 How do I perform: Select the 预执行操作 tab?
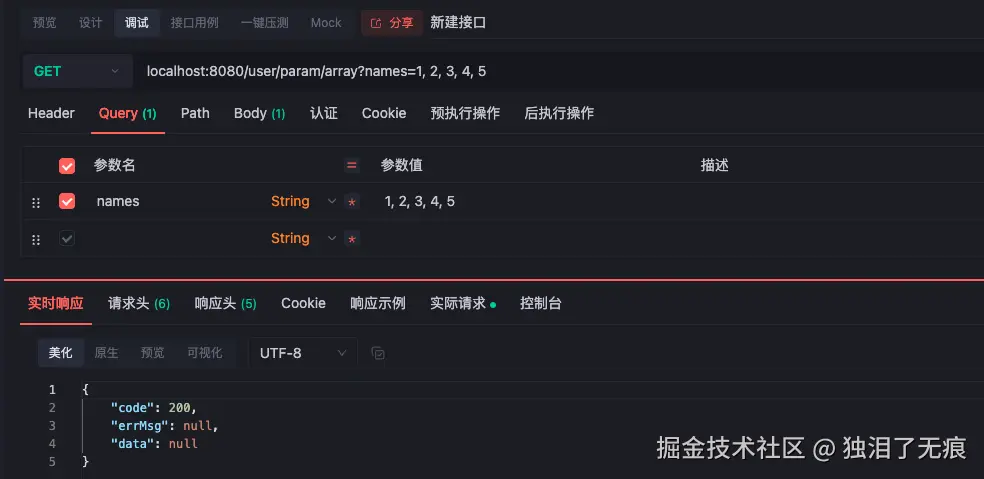[465, 113]
